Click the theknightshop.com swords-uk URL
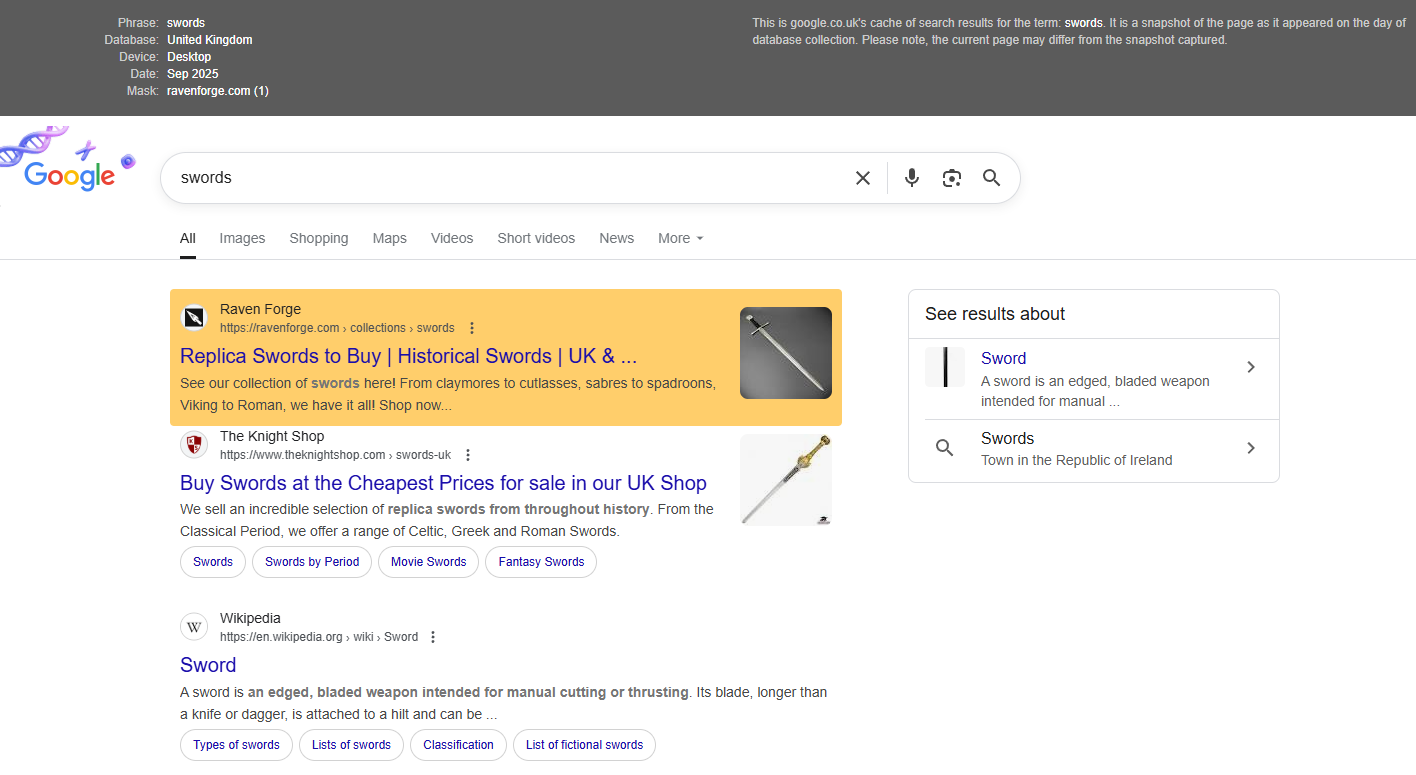This screenshot has height=775, width=1416. [335, 455]
